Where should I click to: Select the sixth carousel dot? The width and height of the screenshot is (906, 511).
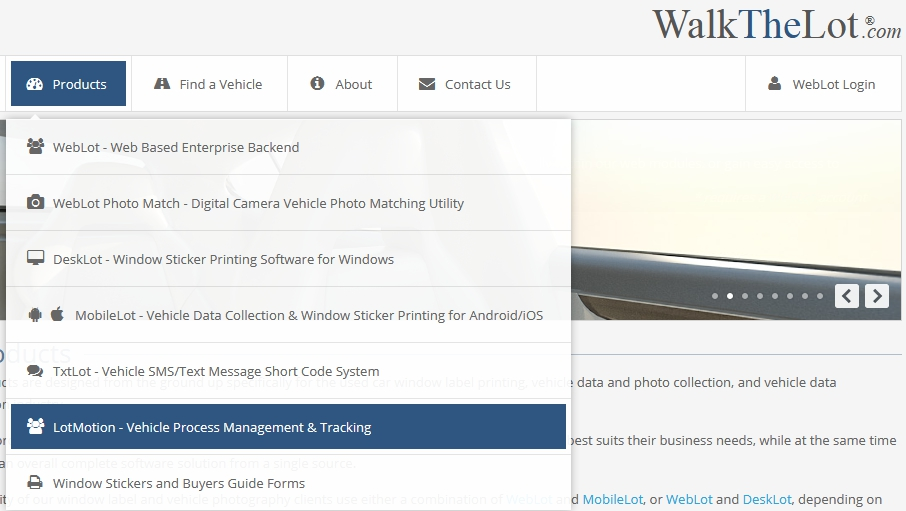[790, 296]
